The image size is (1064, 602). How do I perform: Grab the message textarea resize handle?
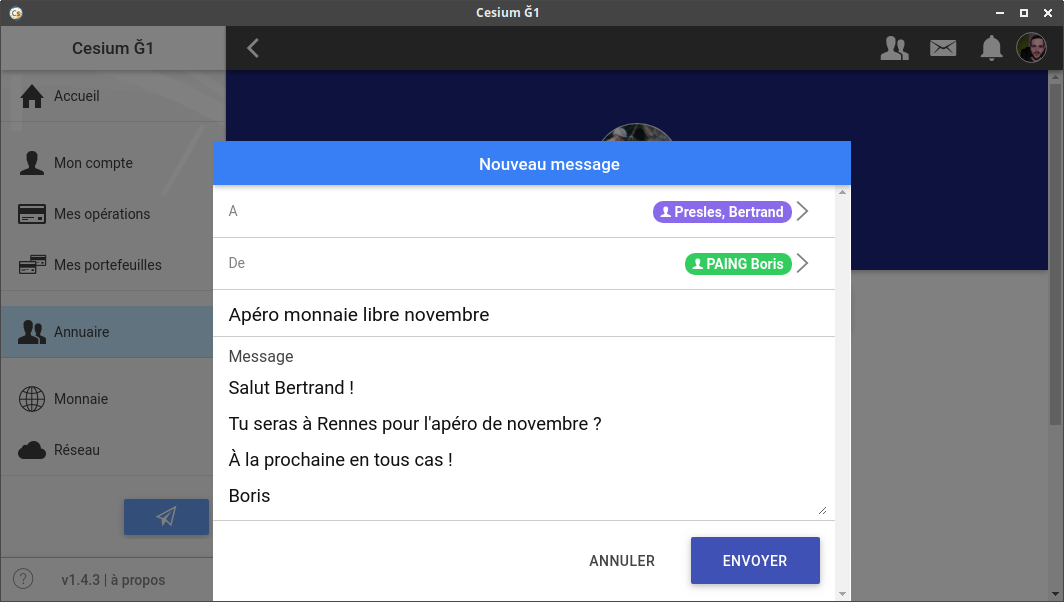[822, 510]
